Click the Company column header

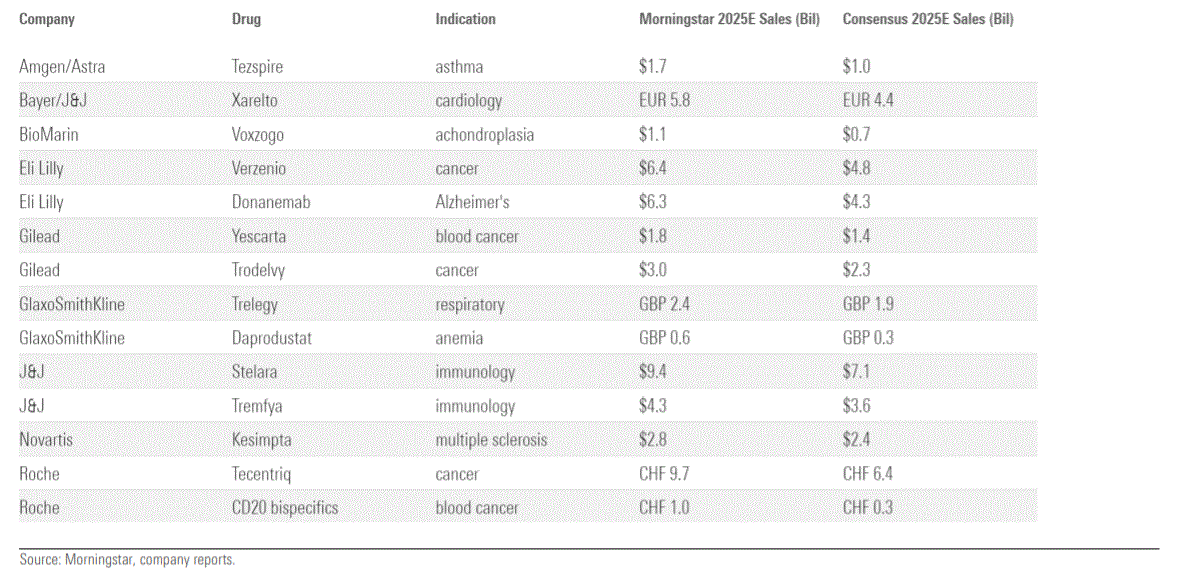pos(47,19)
